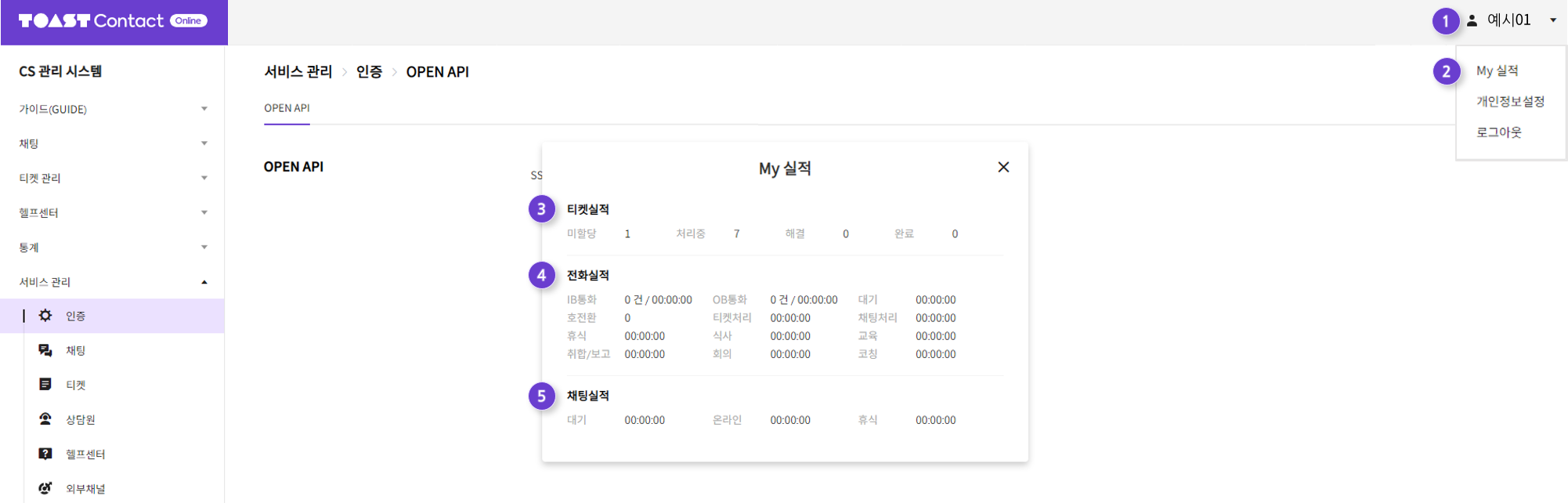1568x503 pixels.
Task: Select 개인정보설정 from the account menu
Action: coord(1510,101)
